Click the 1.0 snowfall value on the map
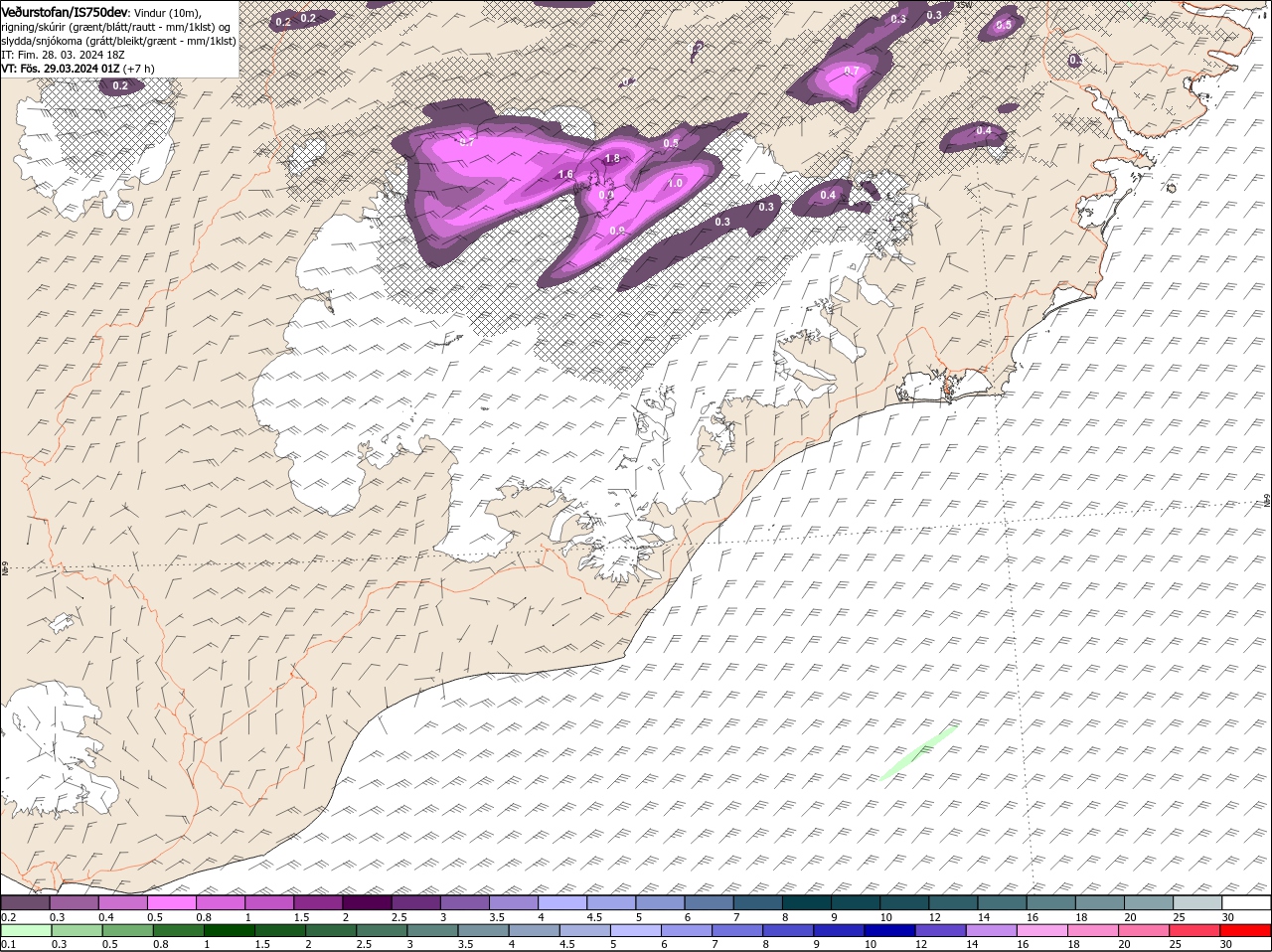 coord(675,183)
